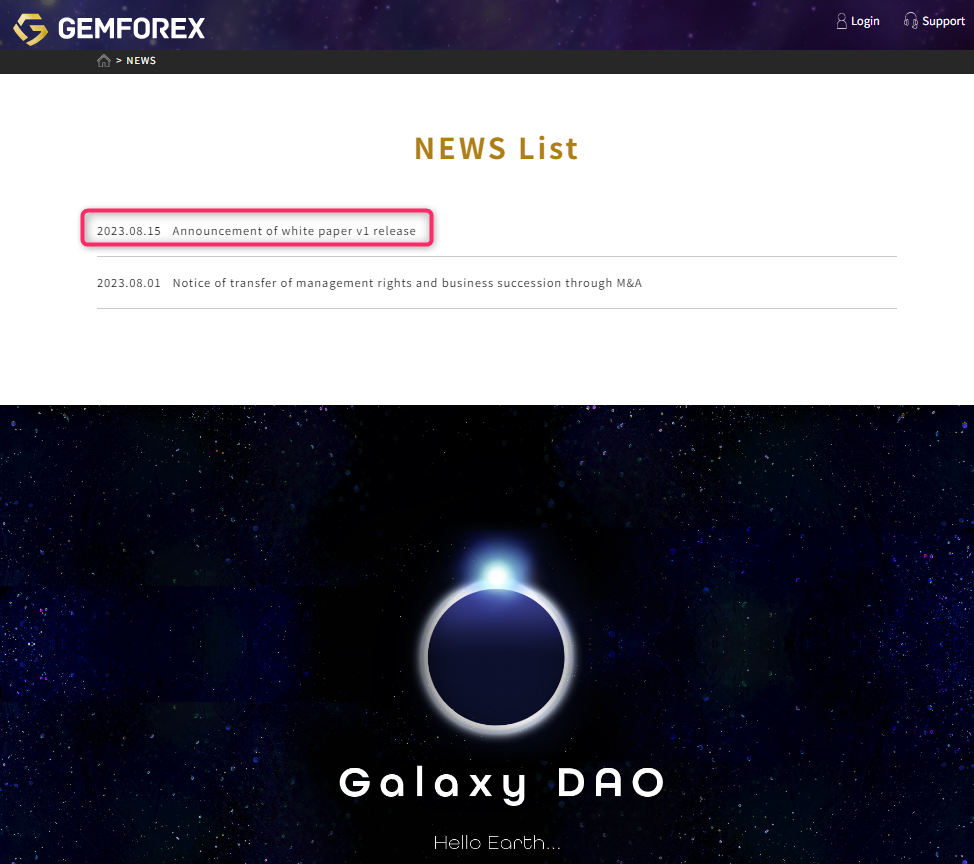Click the bright sun flare above the planet
The height and width of the screenshot is (864, 974).
[497, 575]
